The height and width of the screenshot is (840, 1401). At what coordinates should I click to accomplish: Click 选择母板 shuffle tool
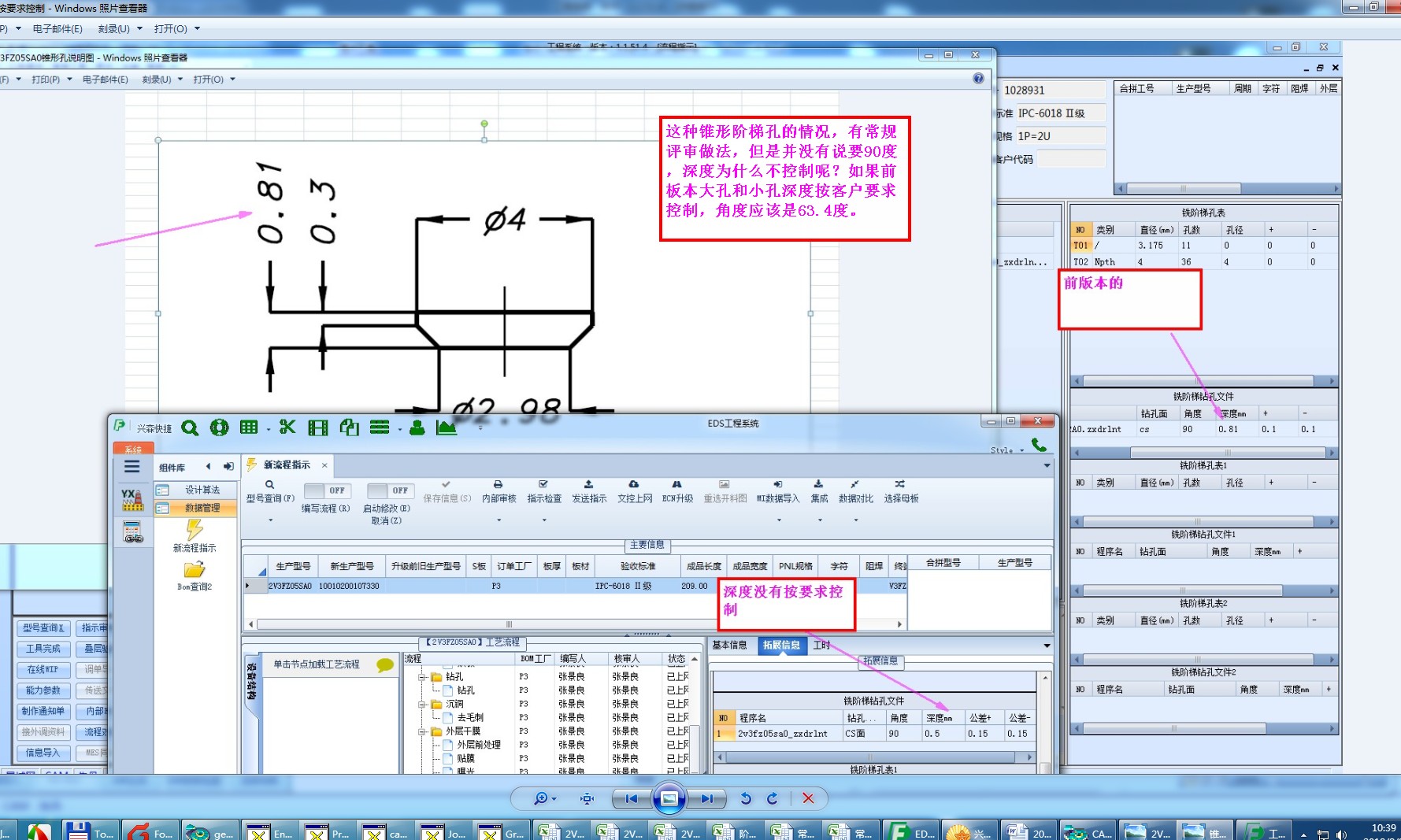(901, 491)
